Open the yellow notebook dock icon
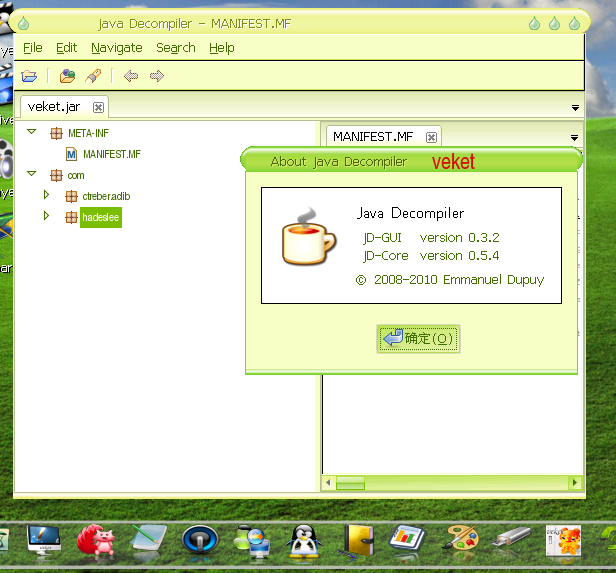 click(x=356, y=541)
